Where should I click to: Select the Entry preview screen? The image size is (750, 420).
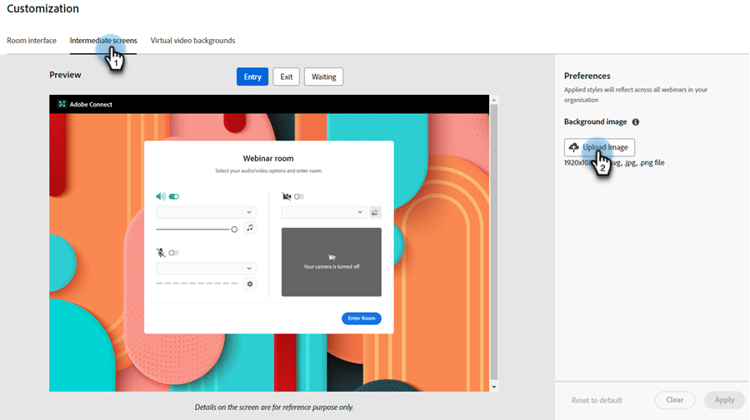point(253,77)
